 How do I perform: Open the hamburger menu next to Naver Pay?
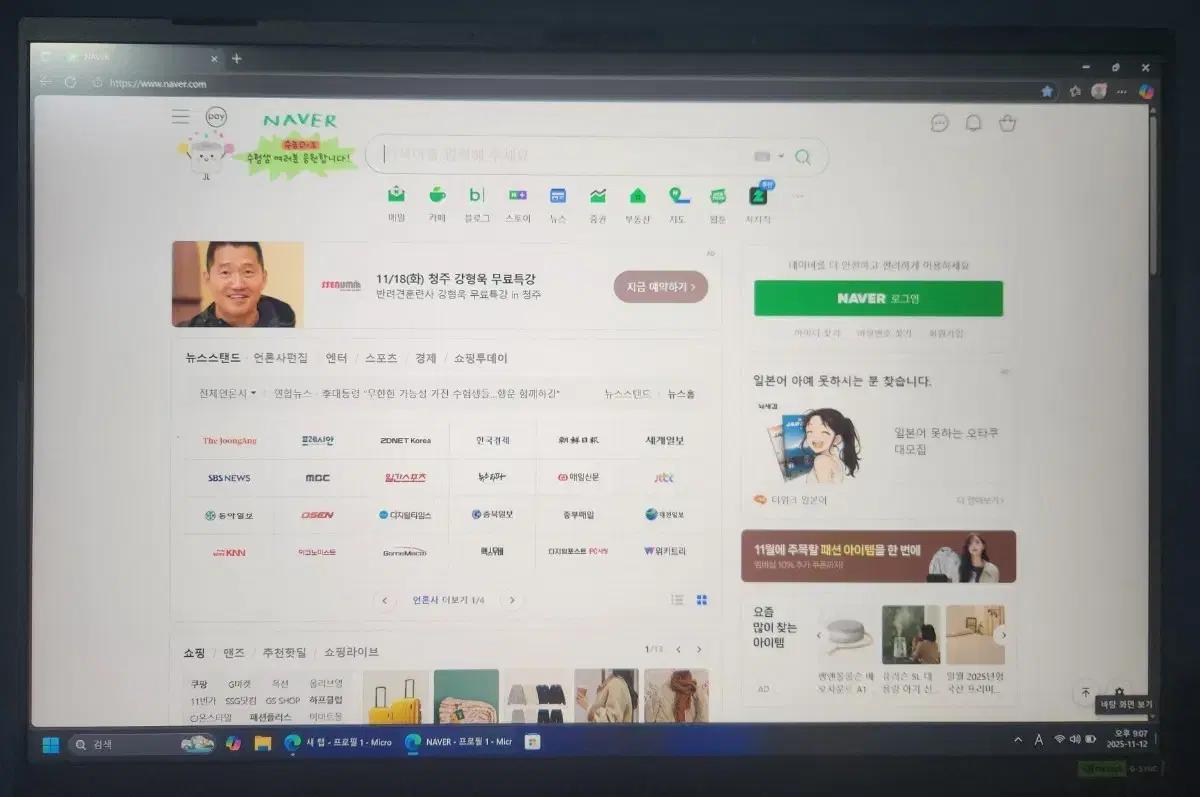[180, 116]
